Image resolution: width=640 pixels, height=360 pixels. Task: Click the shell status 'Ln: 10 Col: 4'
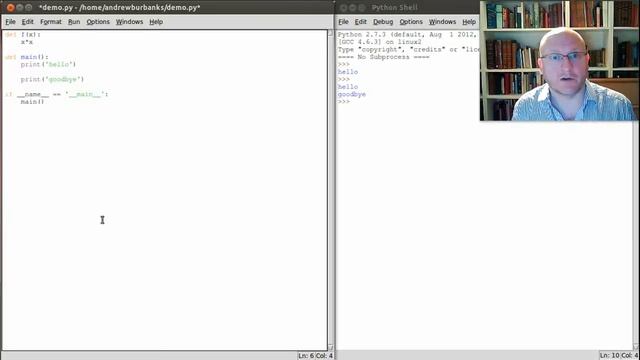point(618,356)
